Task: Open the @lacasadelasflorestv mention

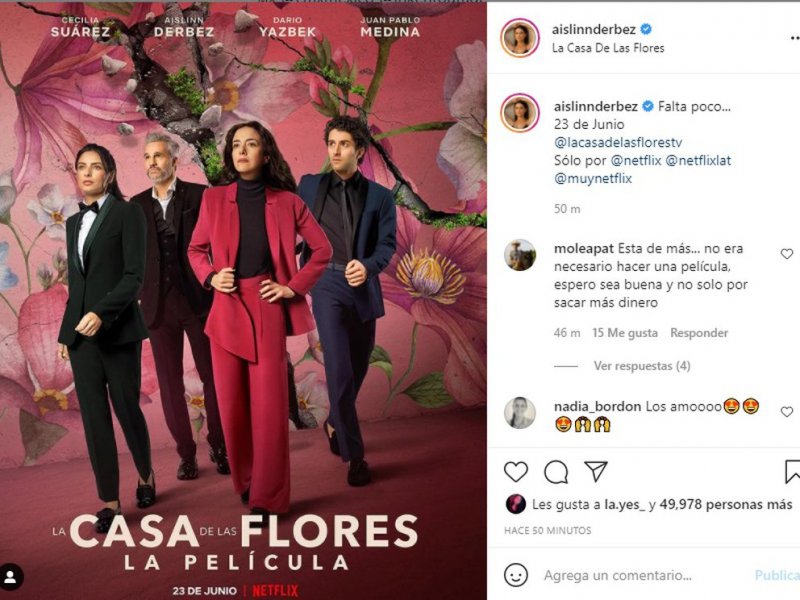Action: click(x=618, y=142)
